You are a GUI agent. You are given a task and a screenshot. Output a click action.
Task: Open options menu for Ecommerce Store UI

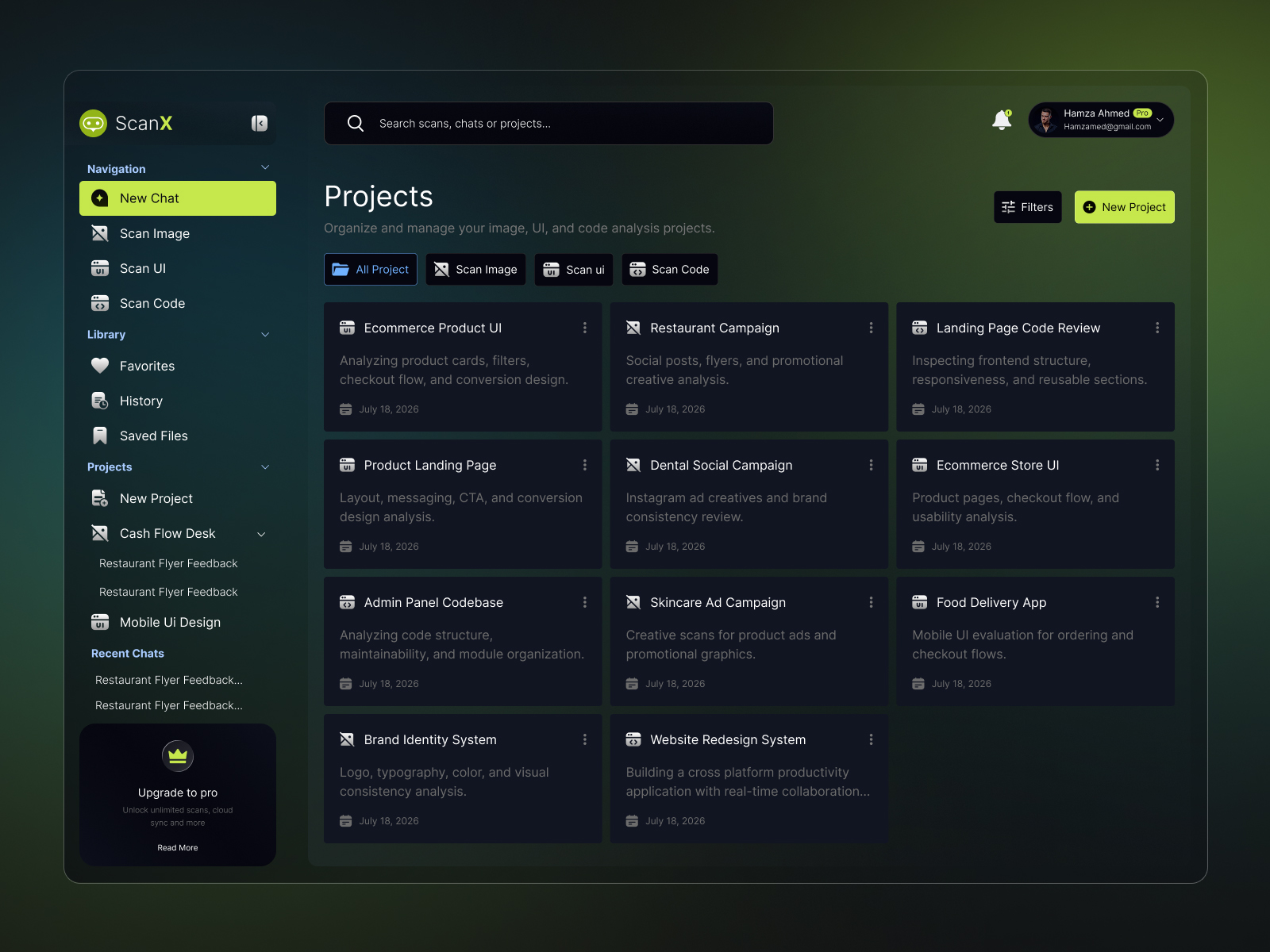(1157, 465)
